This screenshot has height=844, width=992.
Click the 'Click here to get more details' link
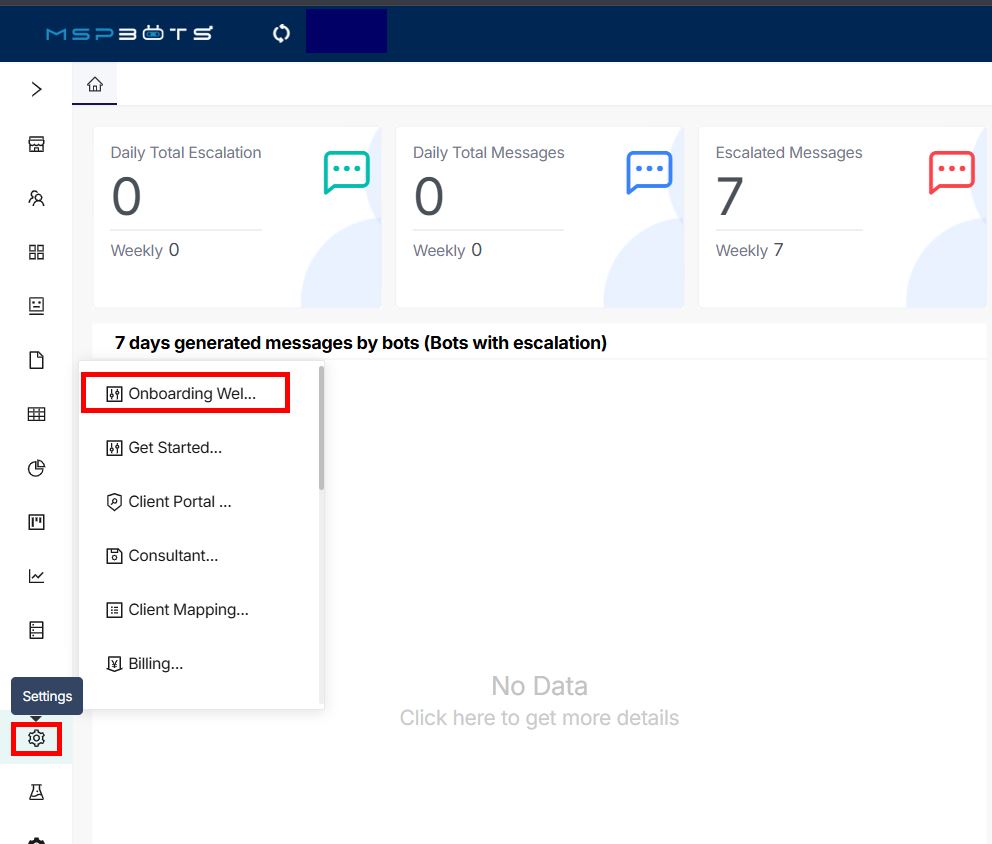point(539,717)
